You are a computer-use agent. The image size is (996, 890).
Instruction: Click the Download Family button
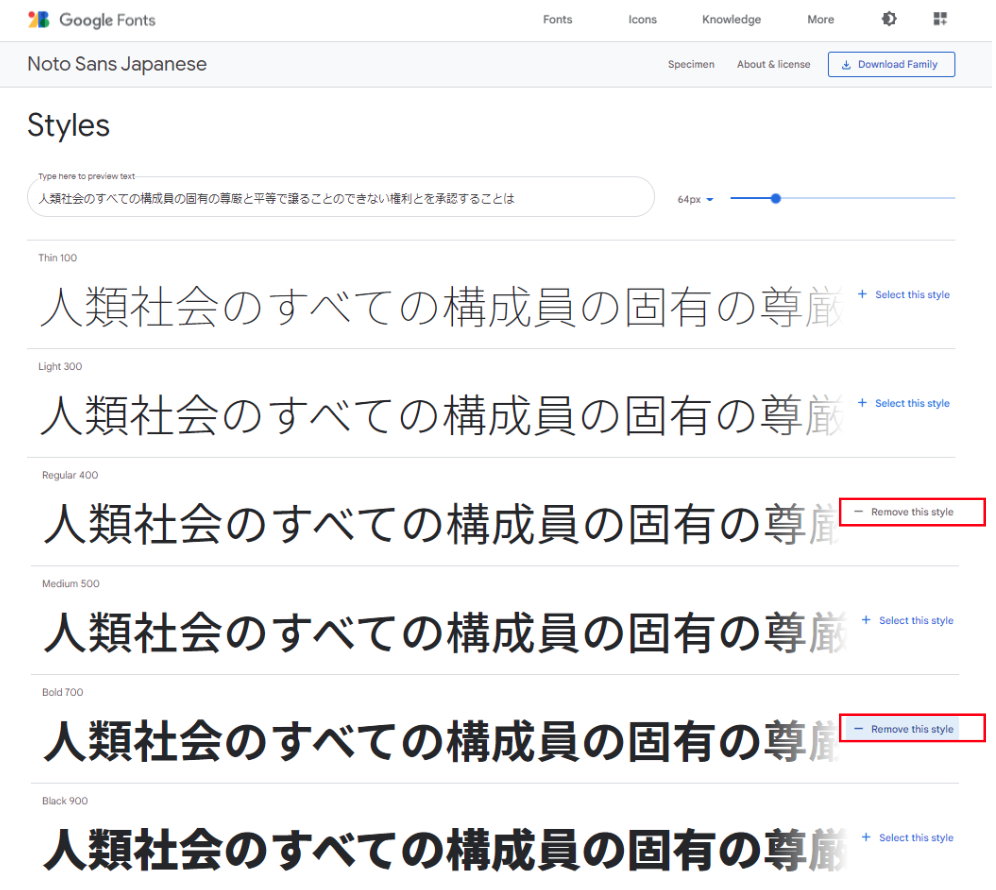891,65
